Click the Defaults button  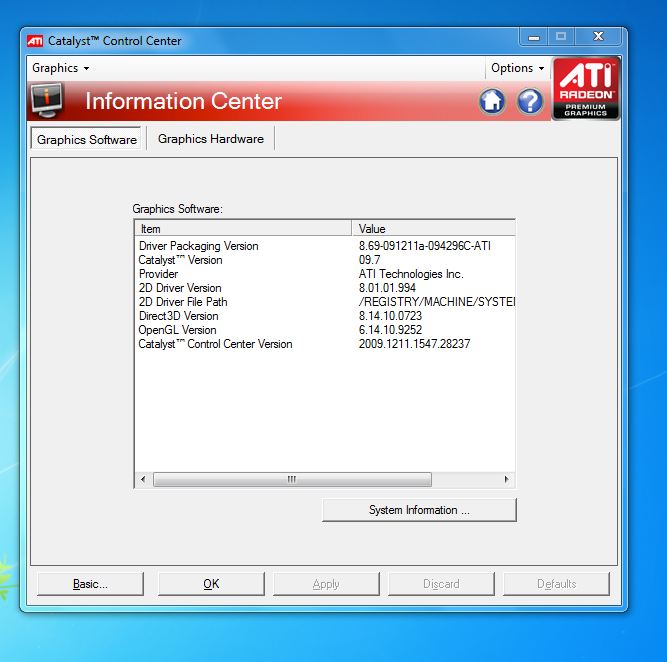pyautogui.click(x=556, y=584)
